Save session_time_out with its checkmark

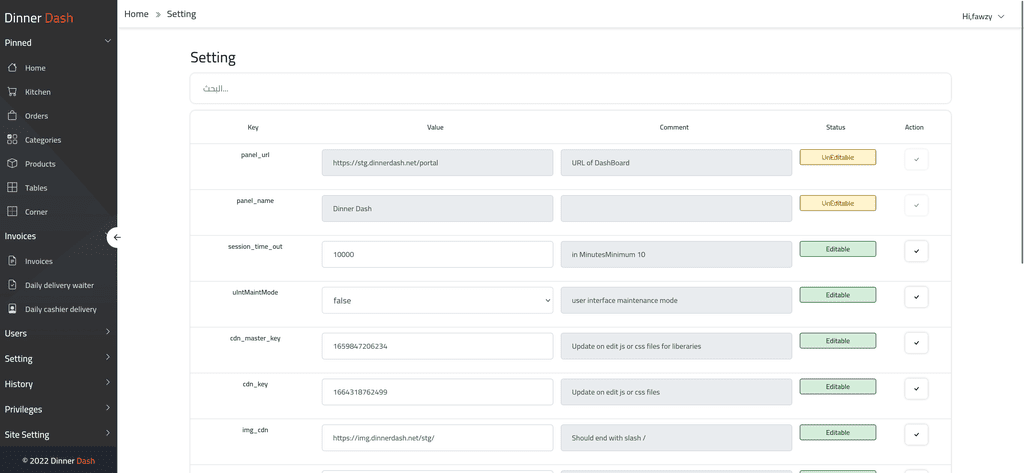(916, 251)
